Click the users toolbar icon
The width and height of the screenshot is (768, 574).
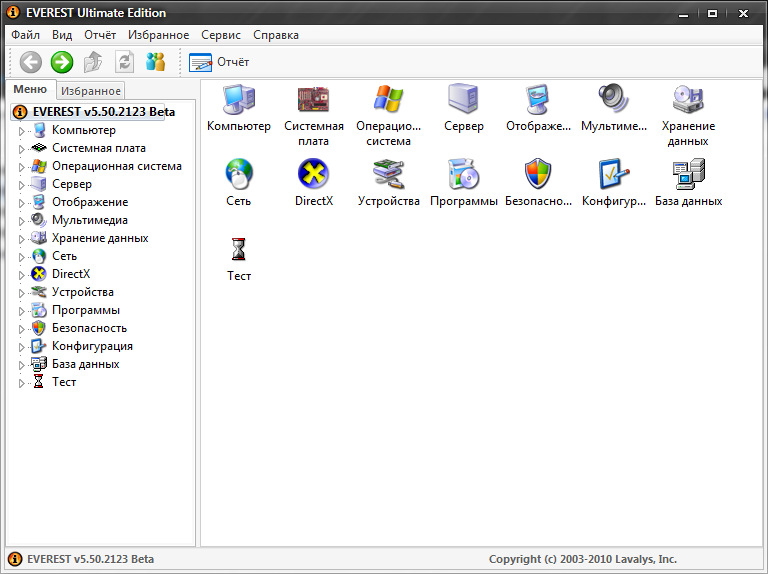[x=156, y=62]
